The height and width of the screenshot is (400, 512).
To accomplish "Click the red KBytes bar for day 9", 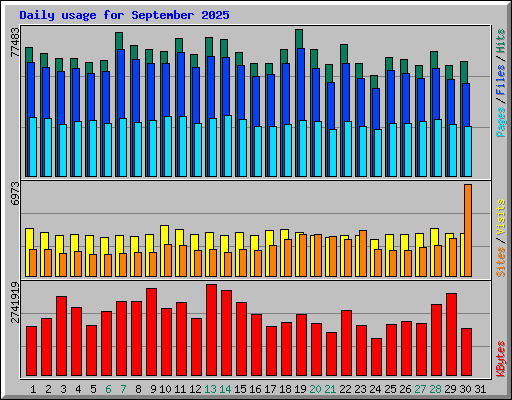I will pos(151,332).
